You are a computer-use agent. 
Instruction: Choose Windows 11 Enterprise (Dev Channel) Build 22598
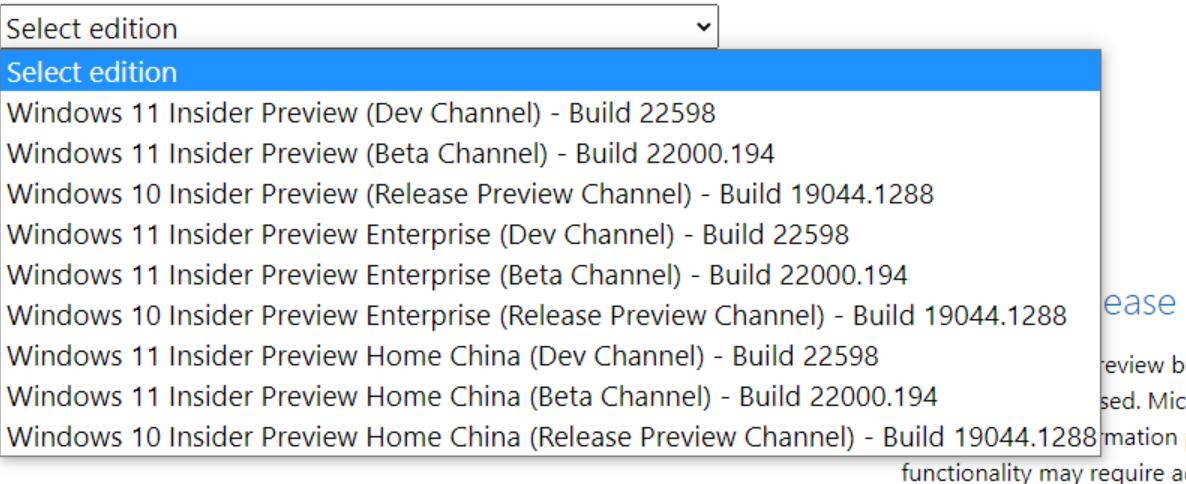pyautogui.click(x=428, y=235)
